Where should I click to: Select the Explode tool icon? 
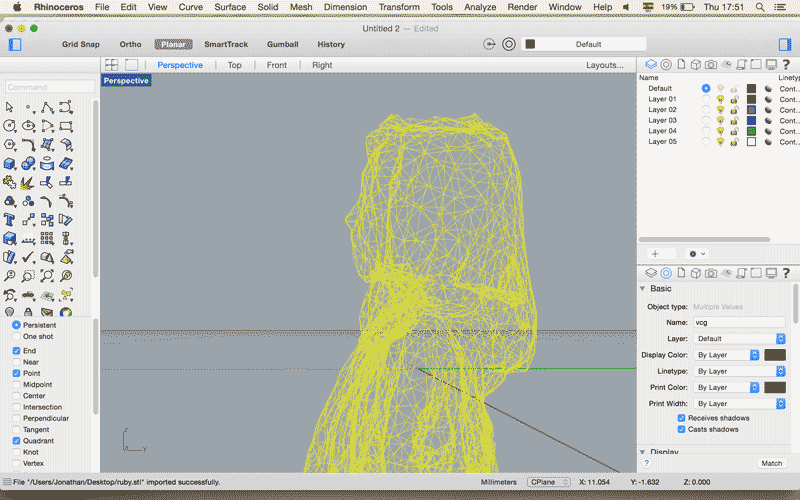[x=28, y=182]
